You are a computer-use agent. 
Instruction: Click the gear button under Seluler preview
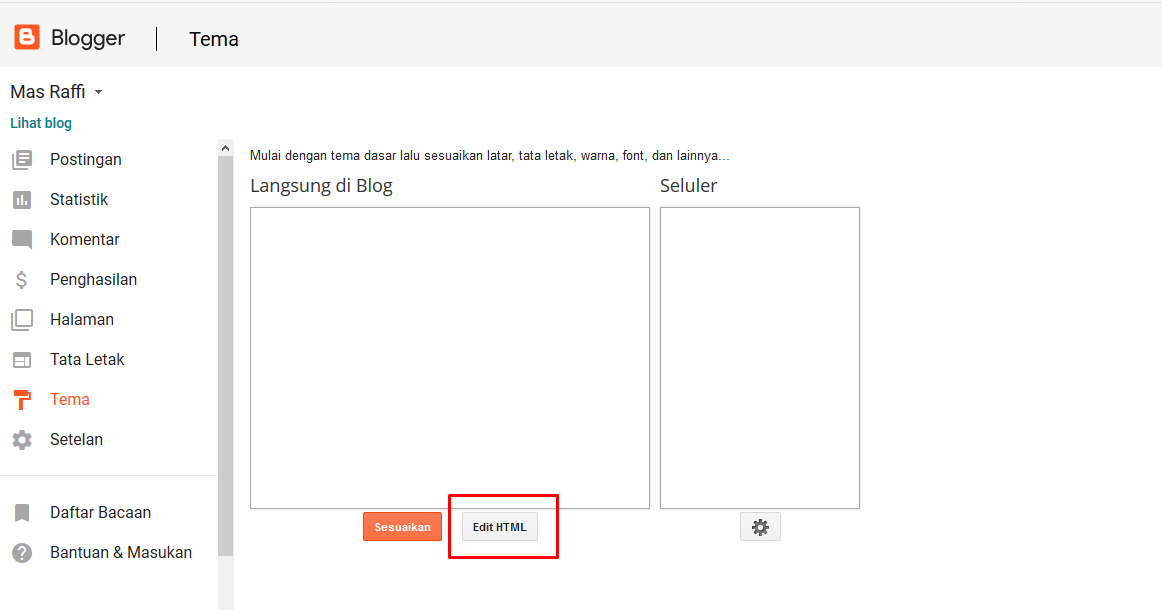[760, 526]
